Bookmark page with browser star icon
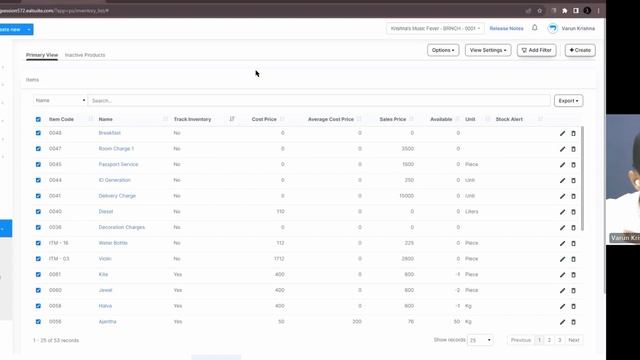This screenshot has width=640, height=360. (x=540, y=11)
